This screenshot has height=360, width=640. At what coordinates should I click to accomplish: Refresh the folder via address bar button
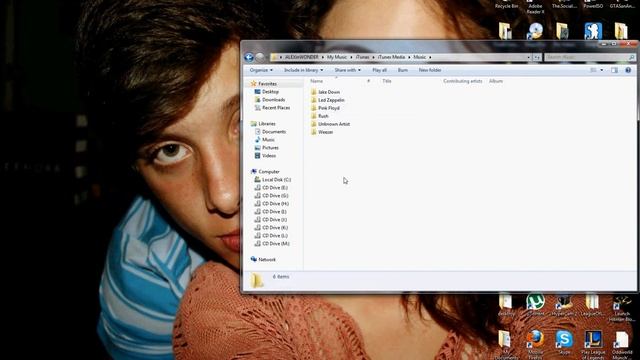[537, 58]
